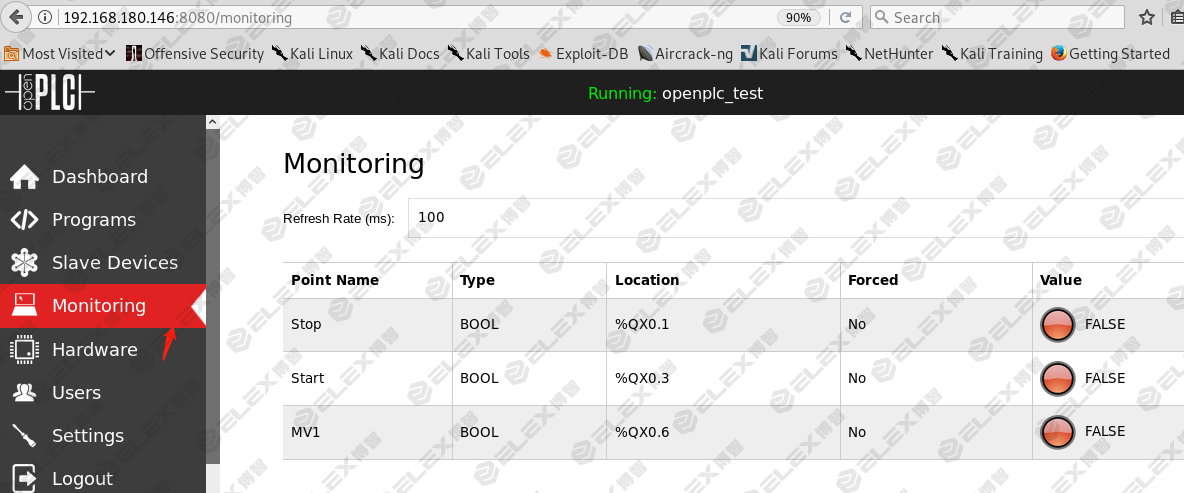Click the Programs code icon

click(24, 220)
